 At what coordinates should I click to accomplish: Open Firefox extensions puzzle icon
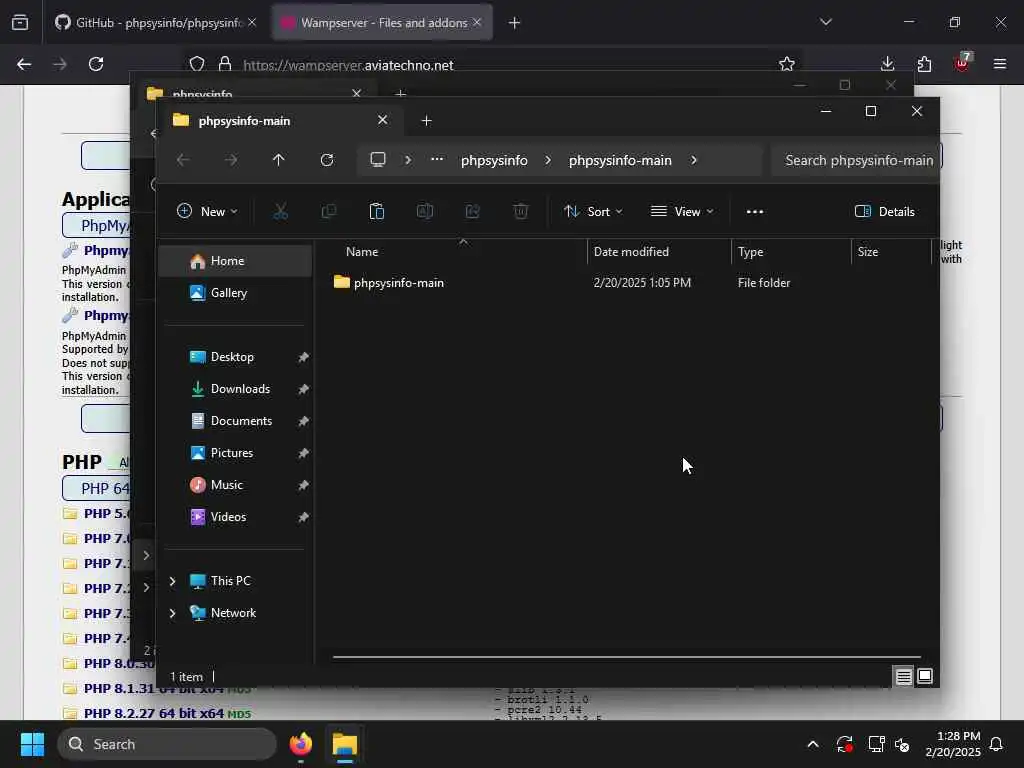tap(924, 64)
